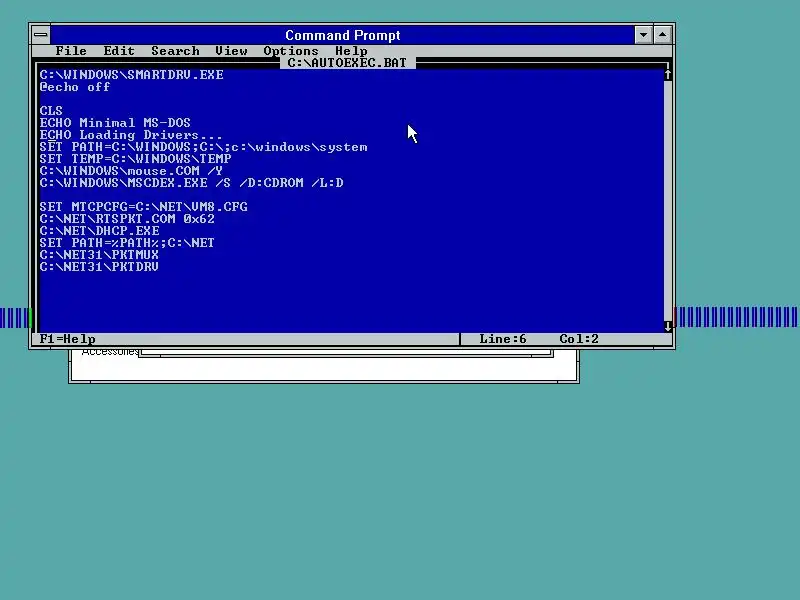Click the Accessories label in background window
The width and height of the screenshot is (800, 600).
[110, 352]
